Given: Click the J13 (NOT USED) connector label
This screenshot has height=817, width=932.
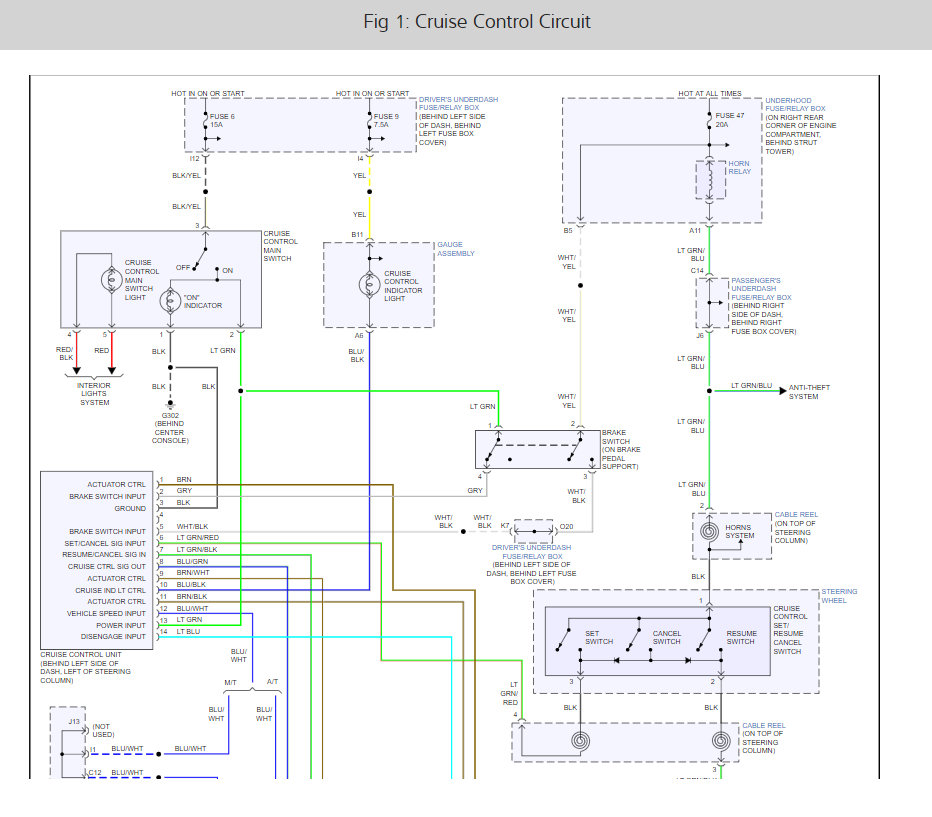Looking at the screenshot, I should coord(91,727).
